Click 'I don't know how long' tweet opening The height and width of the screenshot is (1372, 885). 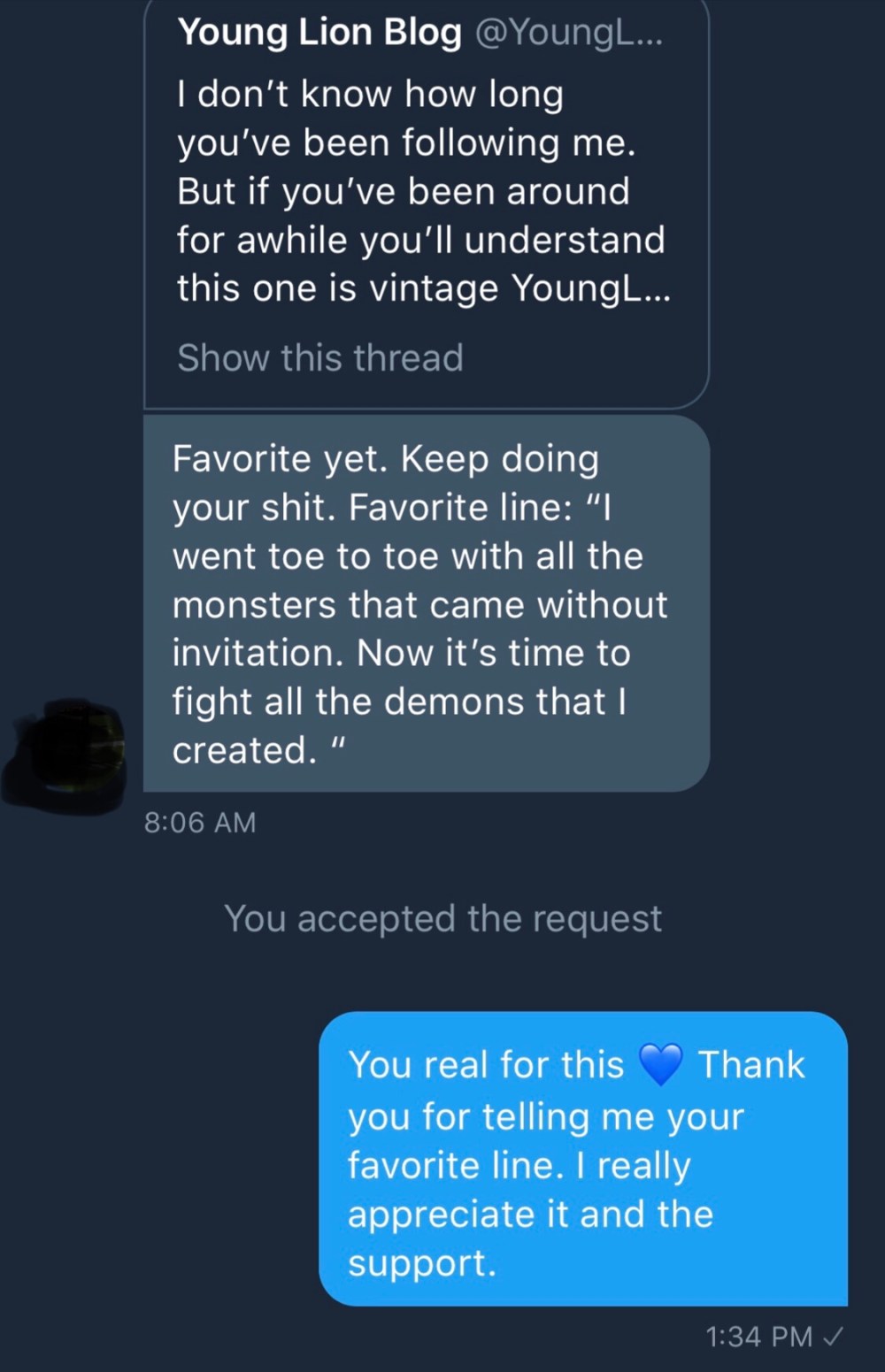[x=370, y=95]
